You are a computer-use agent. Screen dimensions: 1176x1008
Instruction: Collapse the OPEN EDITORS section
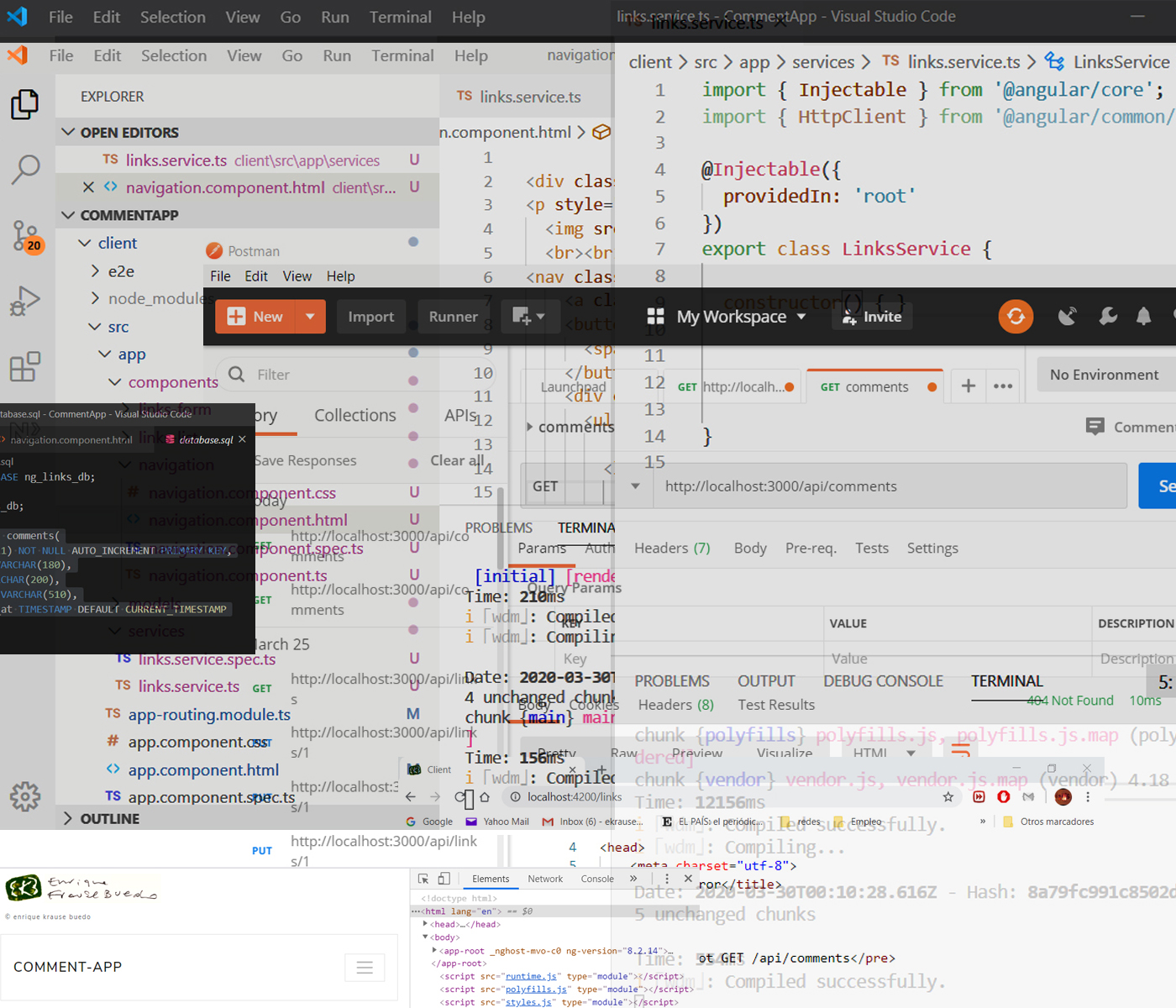(x=69, y=132)
